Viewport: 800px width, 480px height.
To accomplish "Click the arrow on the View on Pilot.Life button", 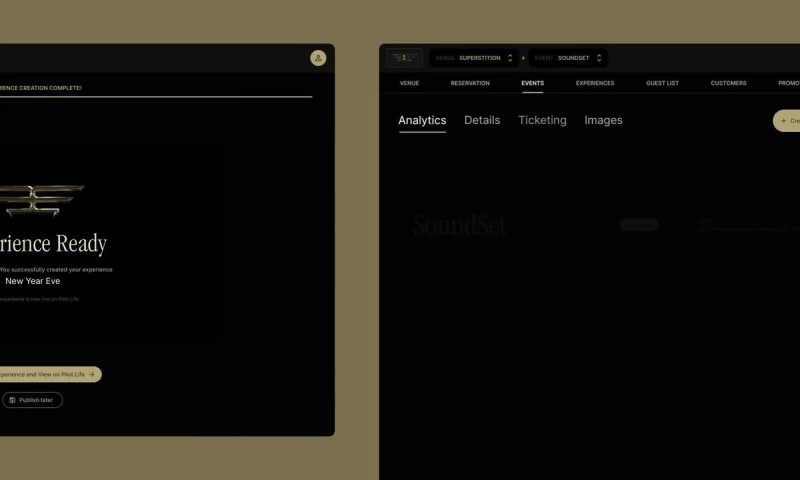I will point(92,374).
